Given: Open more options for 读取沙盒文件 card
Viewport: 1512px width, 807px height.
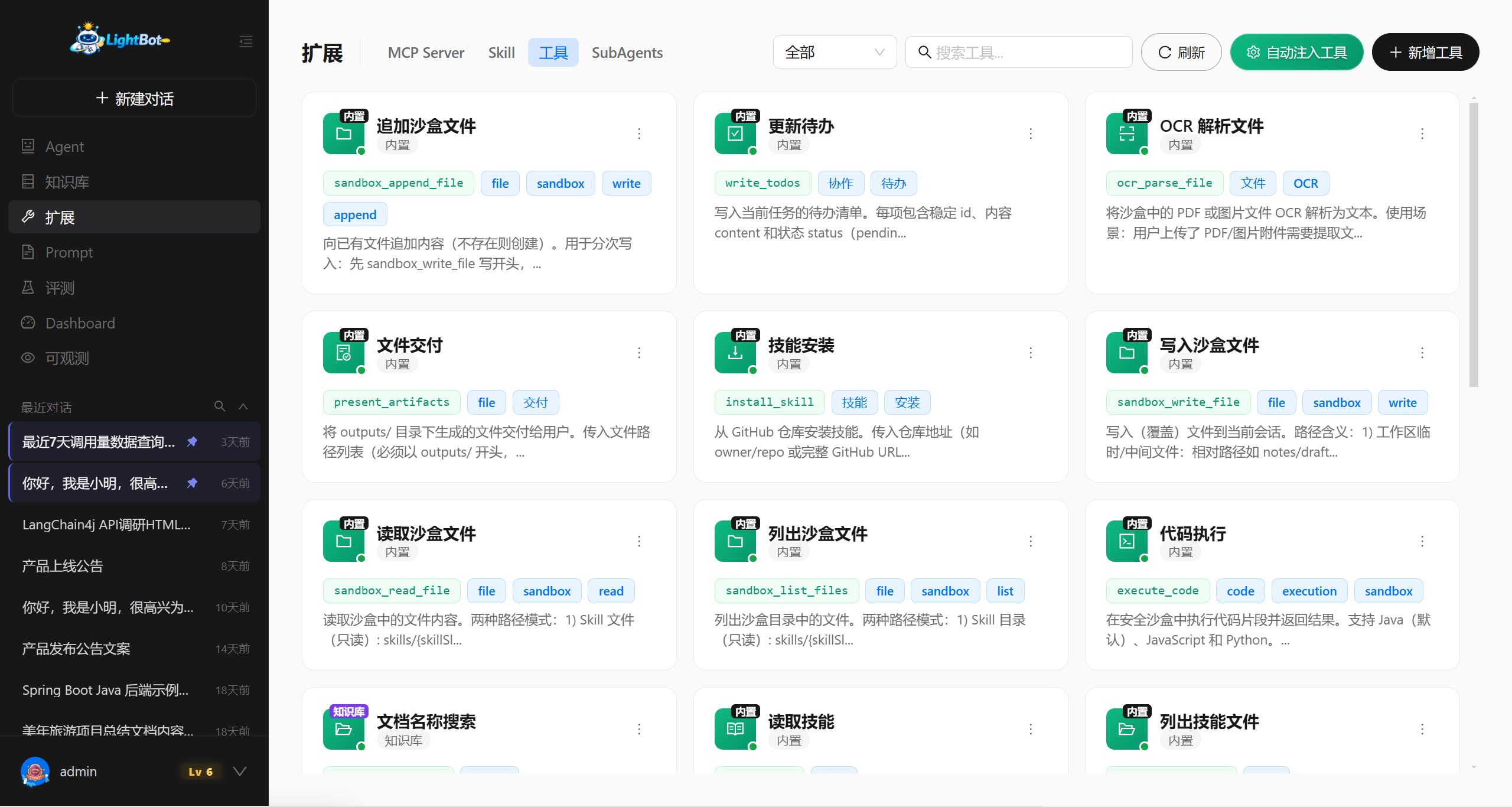Looking at the screenshot, I should pos(639,541).
